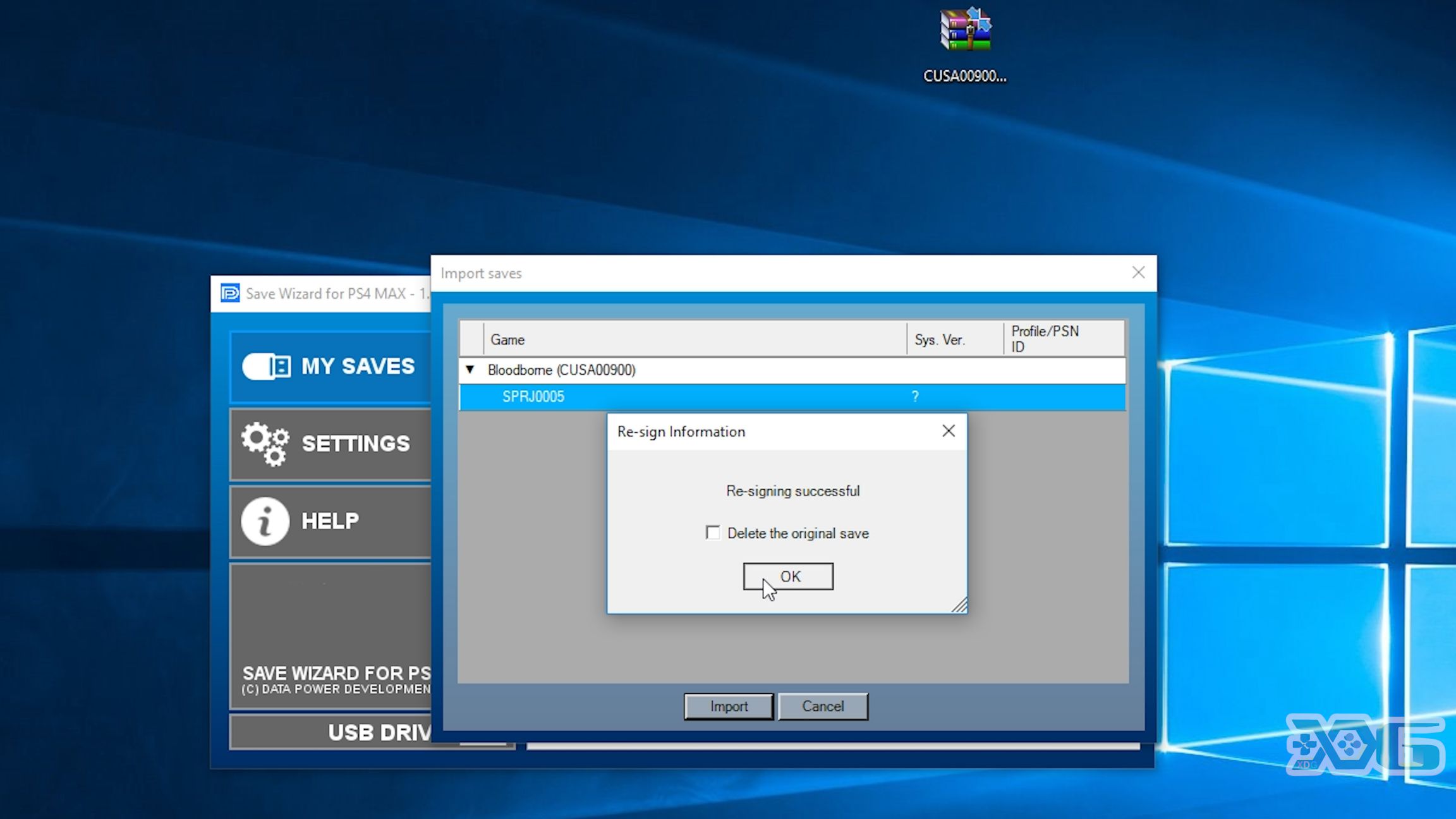Image resolution: width=1456 pixels, height=819 pixels.
Task: Open SETTINGS tab in Save Wizard
Action: 331,444
